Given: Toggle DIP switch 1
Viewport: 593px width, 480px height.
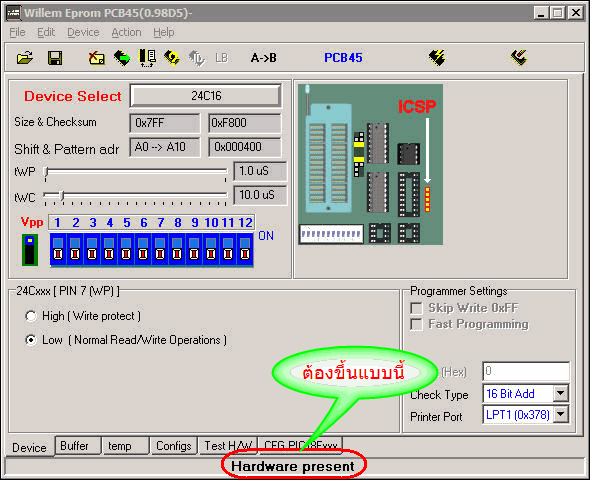Looking at the screenshot, I should [58, 249].
